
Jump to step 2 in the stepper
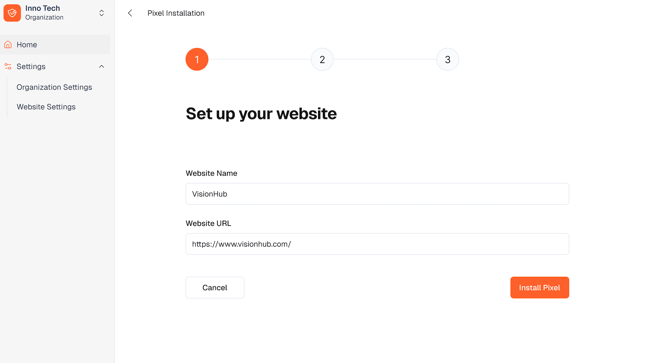(322, 59)
